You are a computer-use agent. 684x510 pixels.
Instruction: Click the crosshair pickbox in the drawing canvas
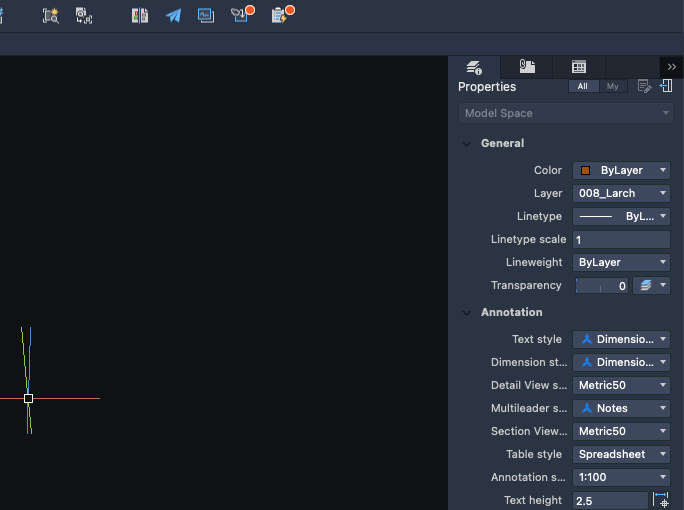(x=28, y=398)
